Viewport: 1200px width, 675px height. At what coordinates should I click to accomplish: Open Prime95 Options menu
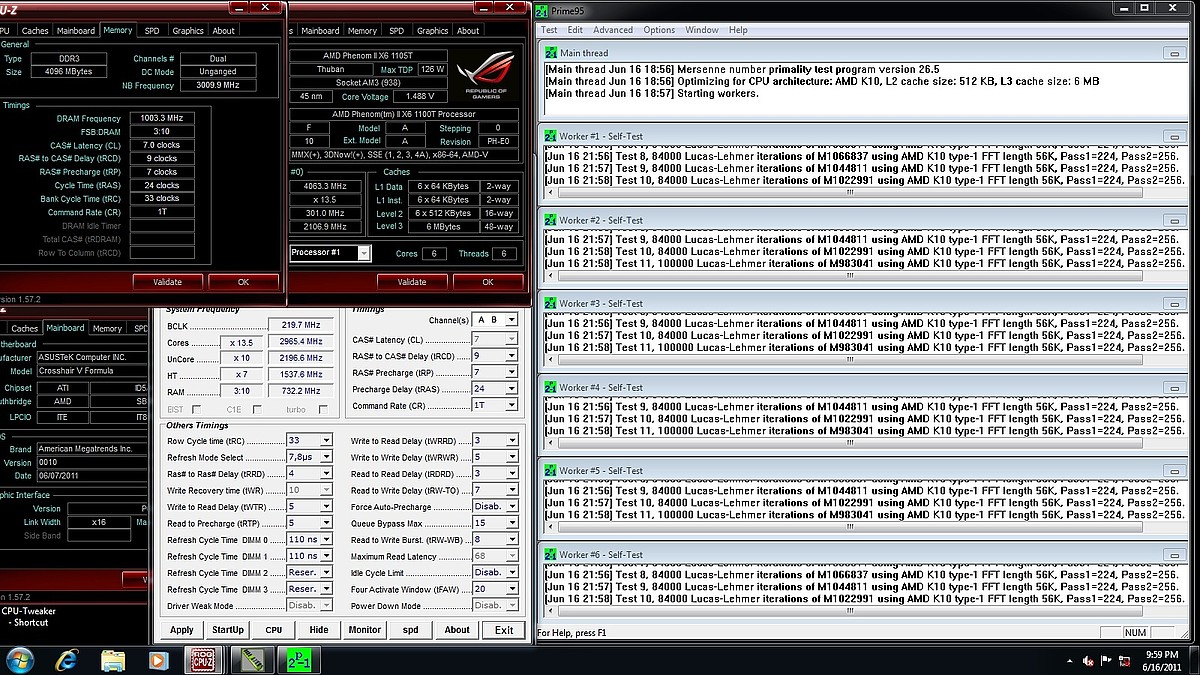click(659, 30)
